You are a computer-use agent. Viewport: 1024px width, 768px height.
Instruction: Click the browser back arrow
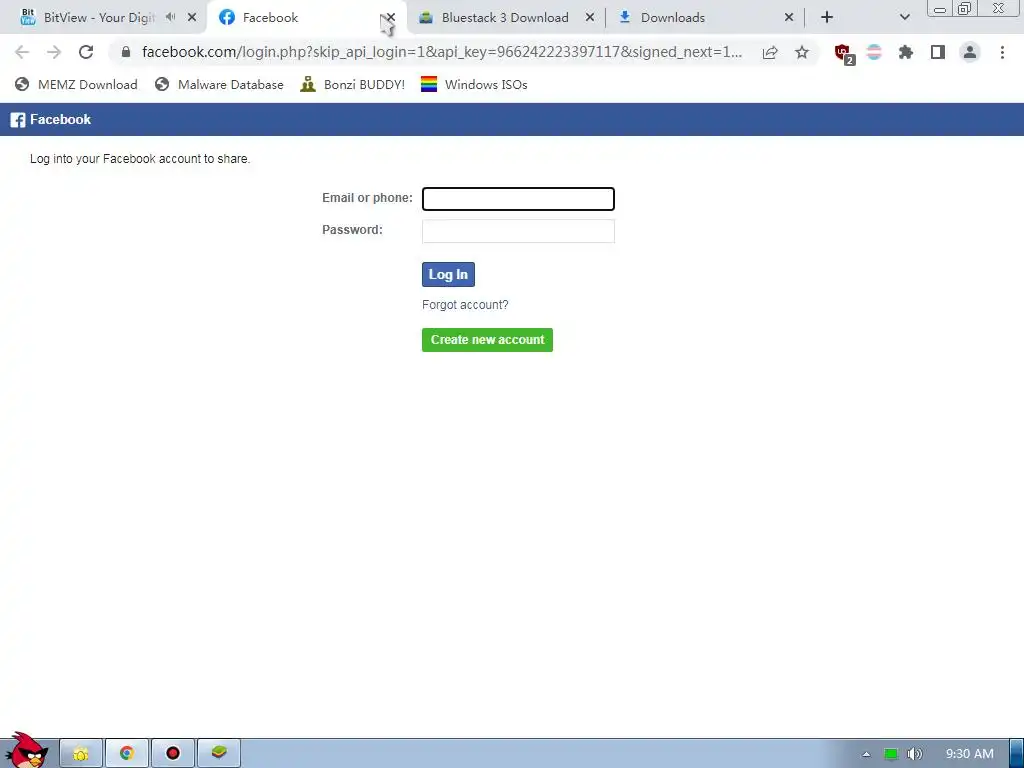tap(22, 52)
